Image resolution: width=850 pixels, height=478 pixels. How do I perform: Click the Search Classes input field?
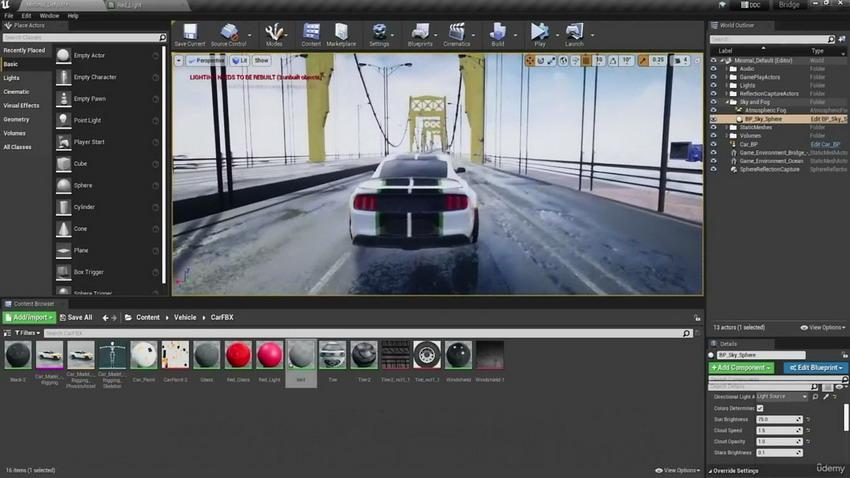pos(84,37)
